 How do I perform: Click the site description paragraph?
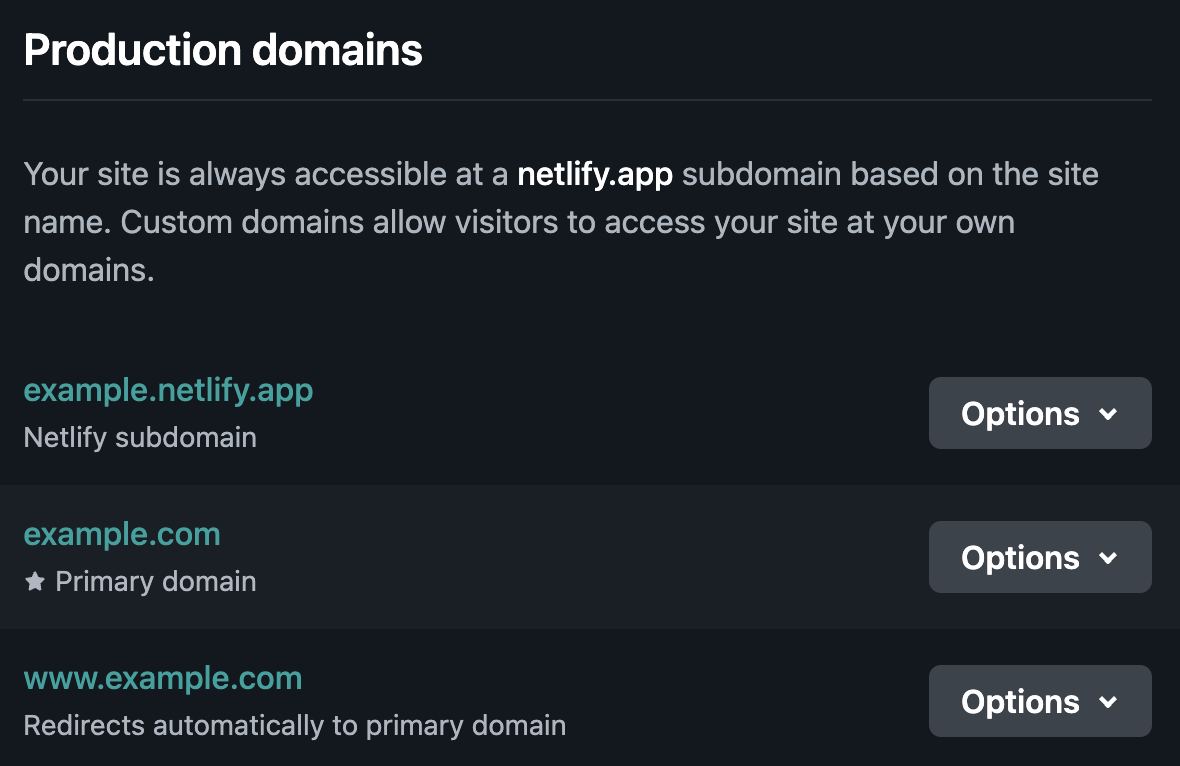[560, 221]
